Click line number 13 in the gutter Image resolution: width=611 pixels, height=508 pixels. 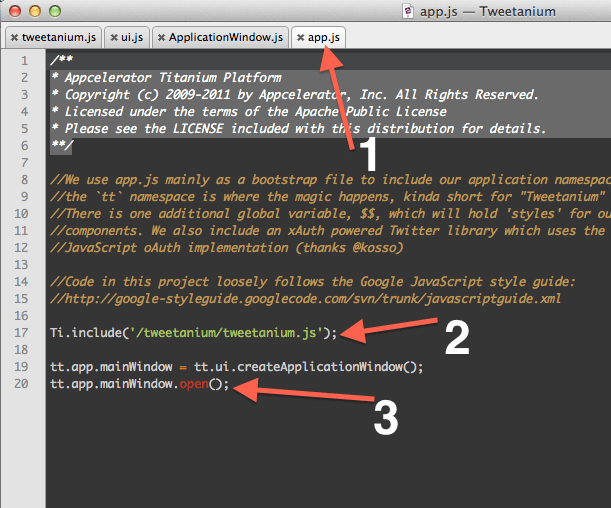point(21,265)
